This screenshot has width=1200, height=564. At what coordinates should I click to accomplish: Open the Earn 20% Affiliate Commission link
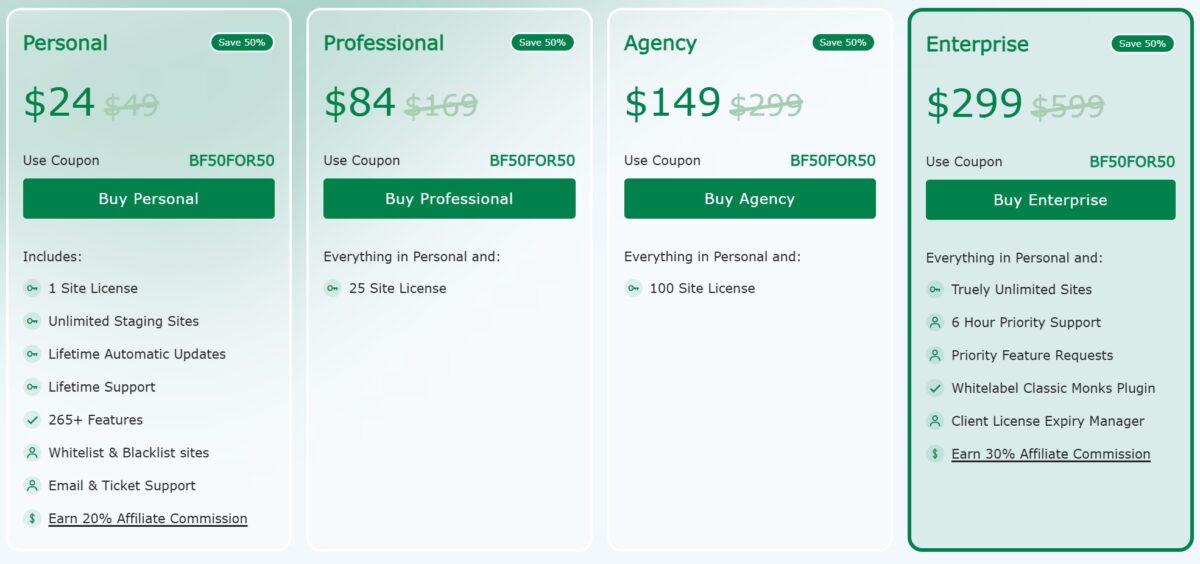pyautogui.click(x=148, y=518)
